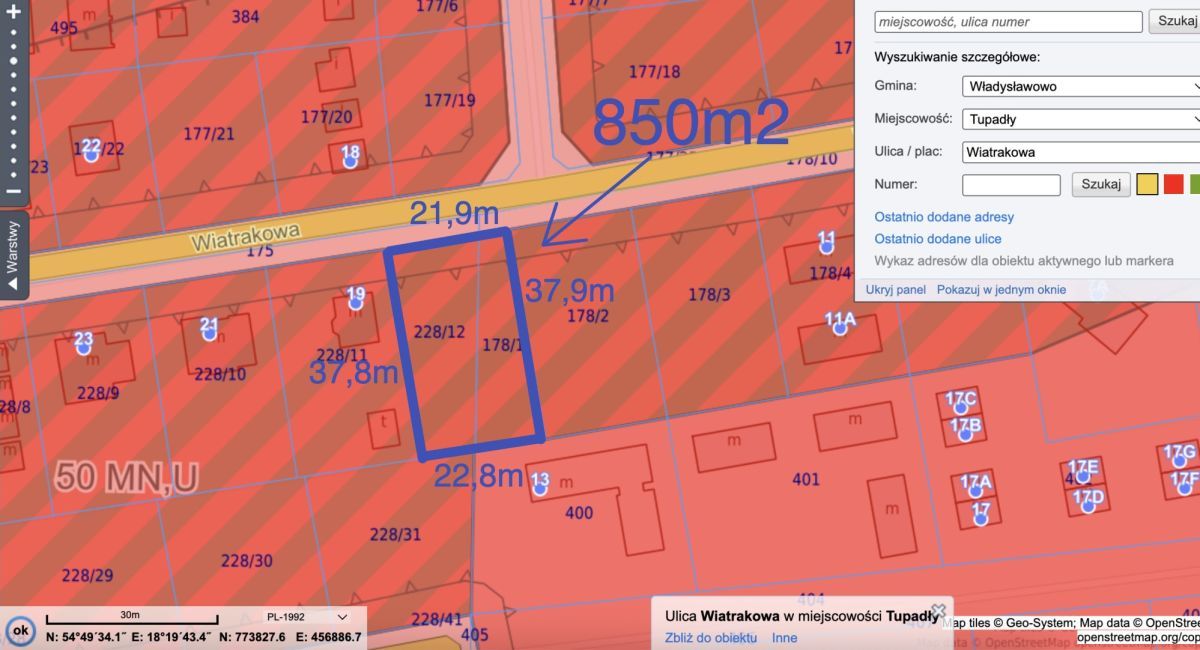Select the red color swatch
This screenshot has width=1200, height=650.
point(1174,184)
